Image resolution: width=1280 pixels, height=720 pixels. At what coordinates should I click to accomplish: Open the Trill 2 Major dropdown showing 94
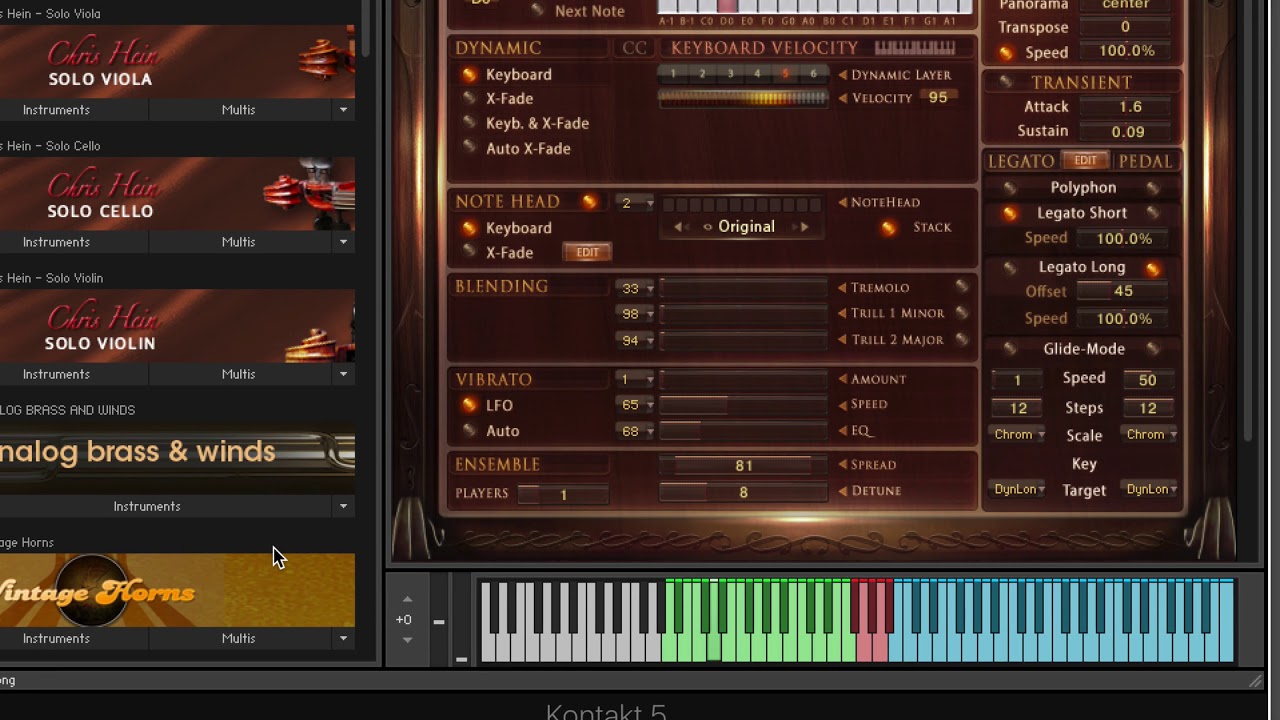pos(635,341)
